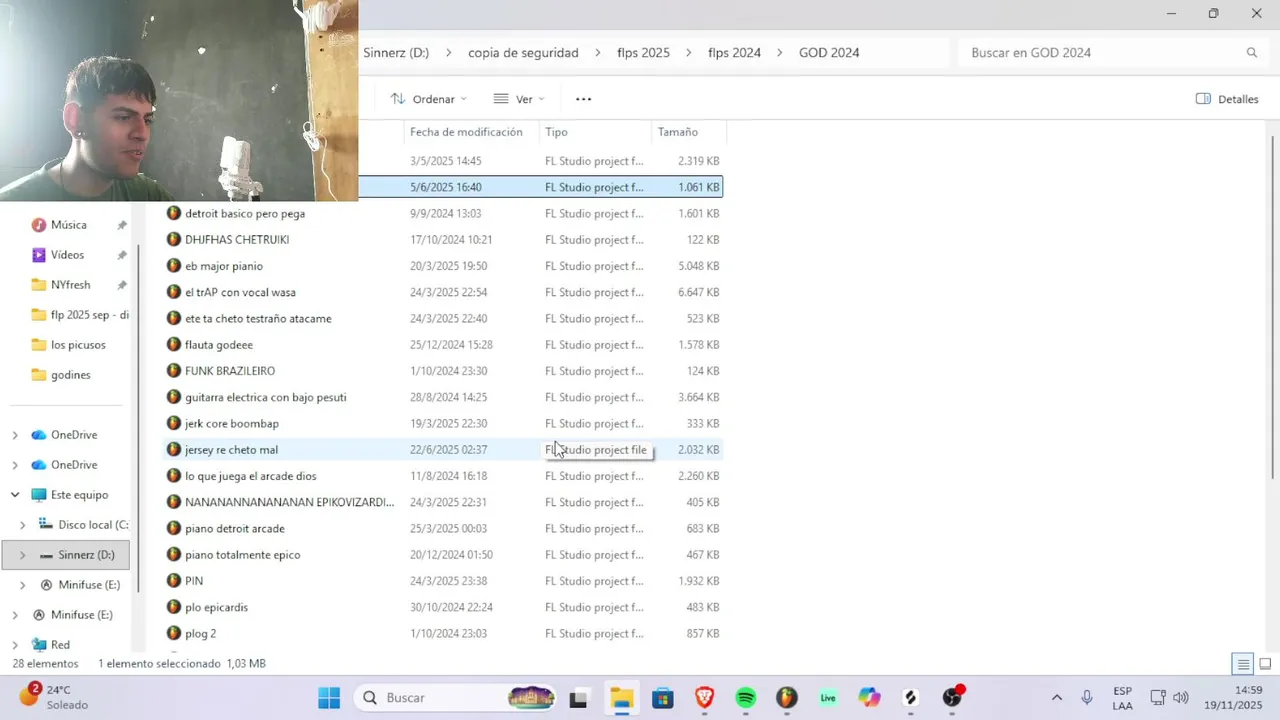
Task: Open the Copilot icon on the taskbar
Action: (869, 698)
